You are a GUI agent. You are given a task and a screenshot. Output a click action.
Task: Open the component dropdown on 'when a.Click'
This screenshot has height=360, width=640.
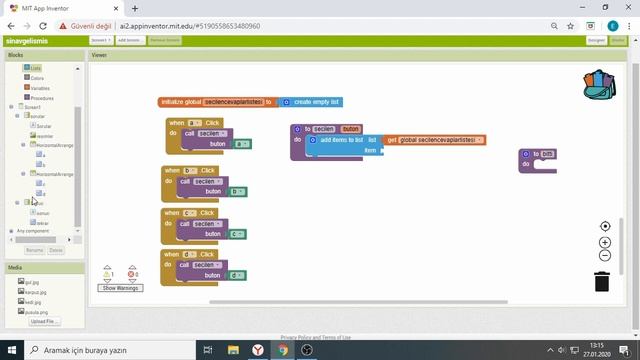point(195,123)
